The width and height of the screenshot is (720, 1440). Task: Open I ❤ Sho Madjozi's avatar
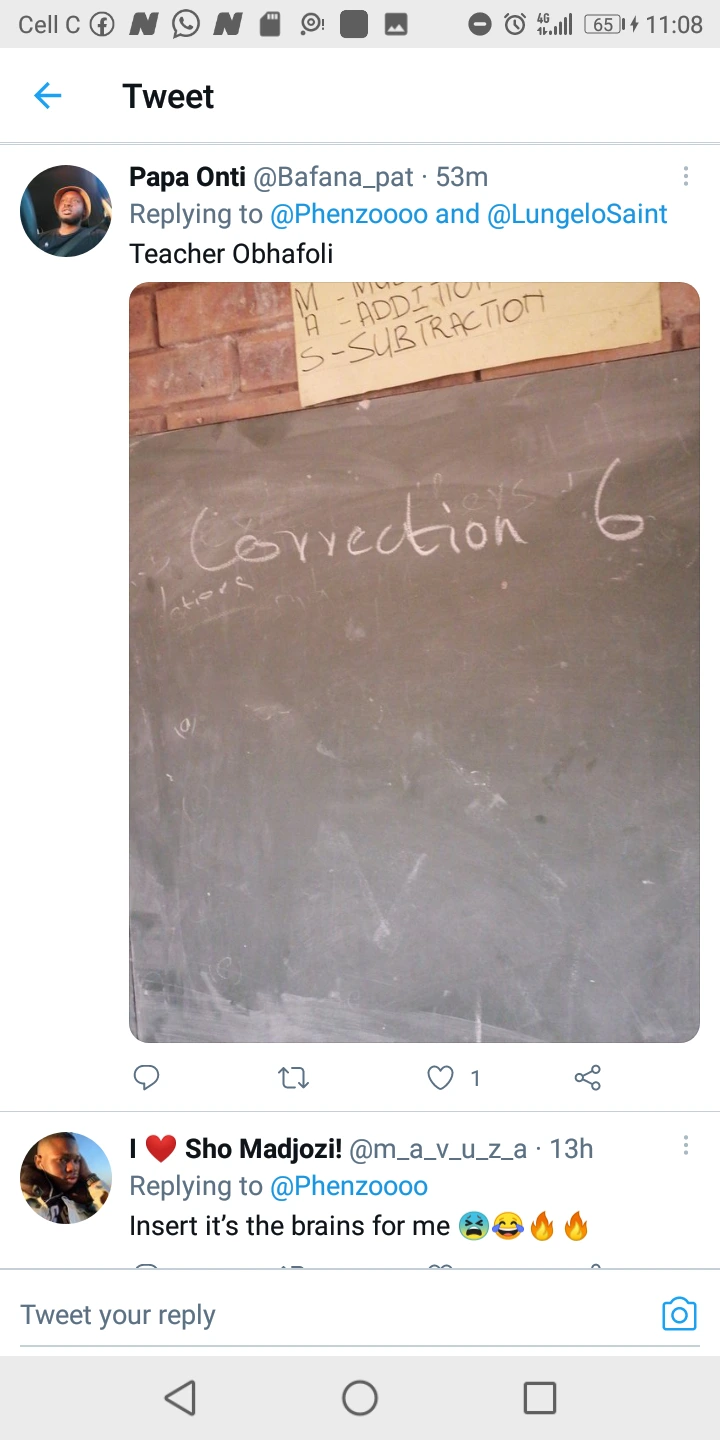66,1178
